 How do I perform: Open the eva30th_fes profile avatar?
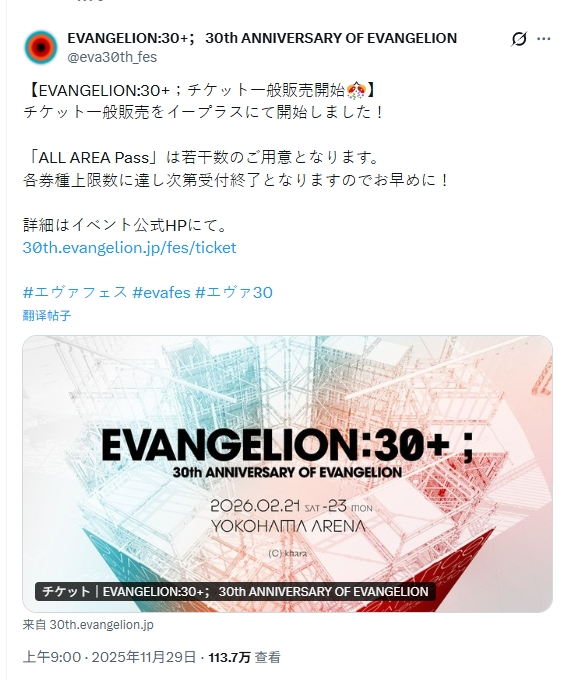coord(41,47)
